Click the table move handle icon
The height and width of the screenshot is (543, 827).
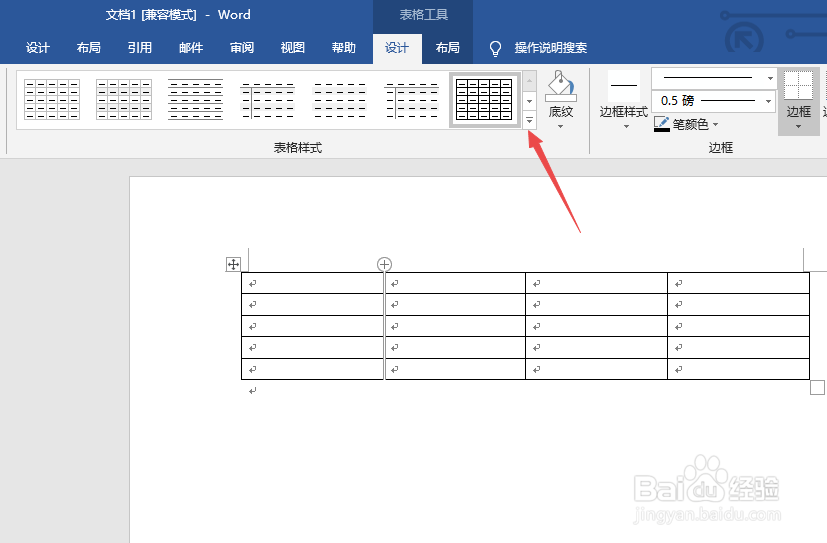pyautogui.click(x=233, y=264)
